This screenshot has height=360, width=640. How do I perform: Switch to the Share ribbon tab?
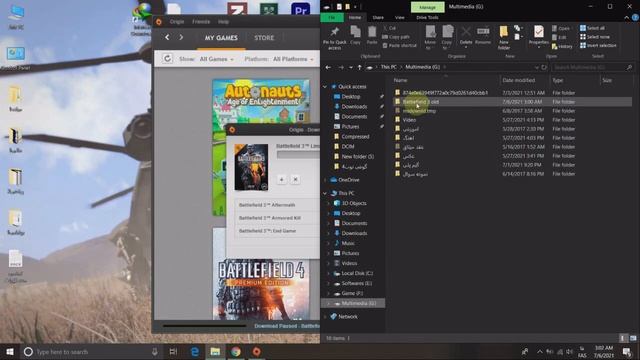pyautogui.click(x=378, y=18)
